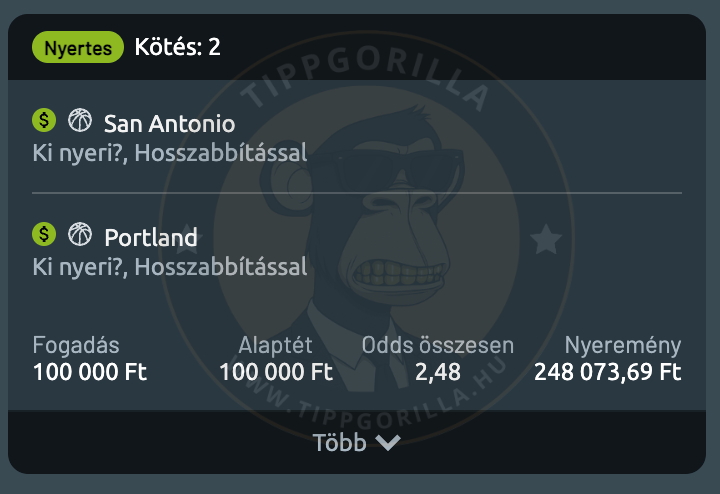Click the bet type line under Portland
Screen dimensions: 720x494
point(169,267)
